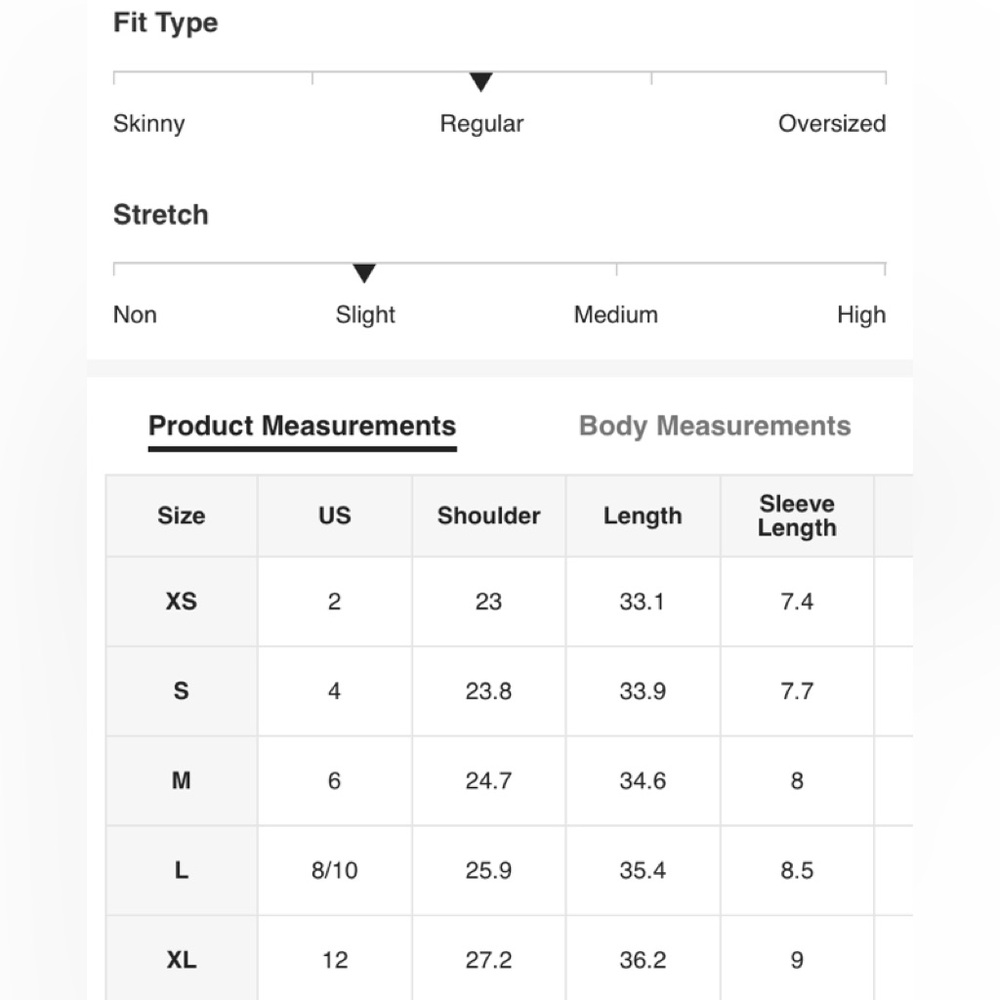The width and height of the screenshot is (1000, 1000).
Task: Choose the High stretch label
Action: point(861,315)
